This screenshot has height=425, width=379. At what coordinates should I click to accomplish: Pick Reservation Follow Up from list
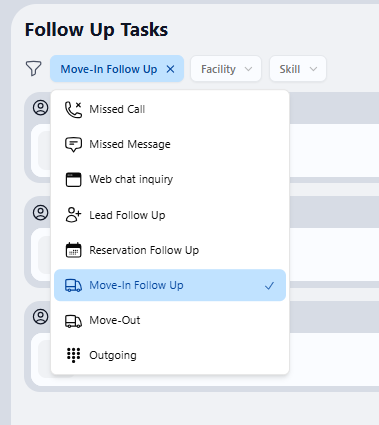click(x=170, y=250)
